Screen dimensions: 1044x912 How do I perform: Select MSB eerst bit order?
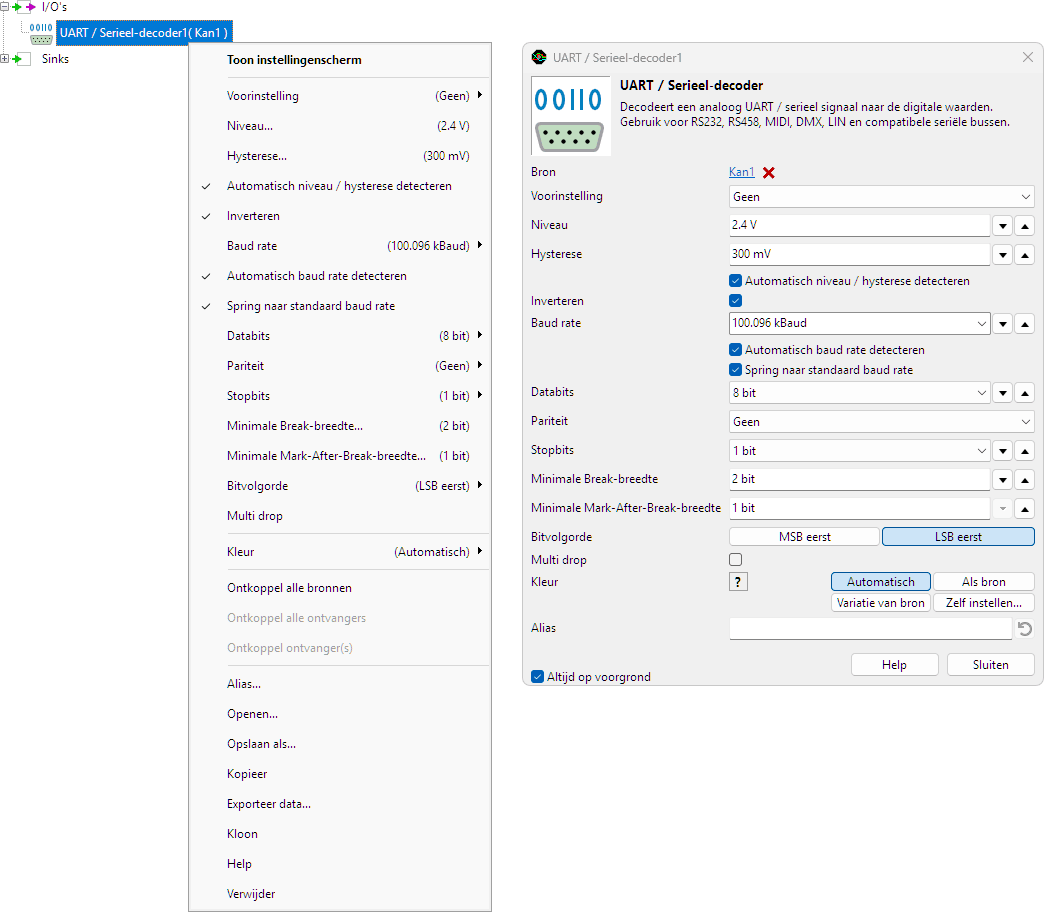click(x=804, y=537)
